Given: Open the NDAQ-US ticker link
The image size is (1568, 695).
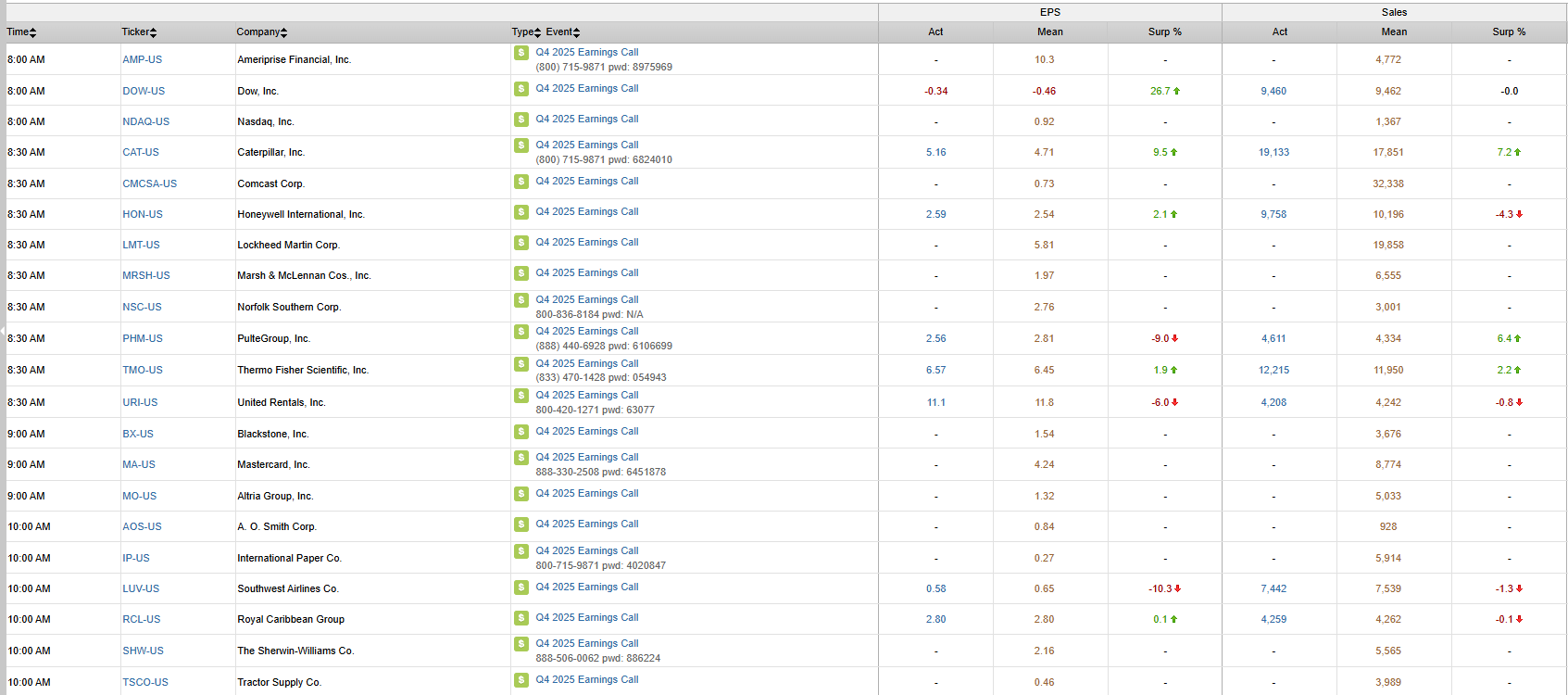Looking at the screenshot, I should coord(145,121).
